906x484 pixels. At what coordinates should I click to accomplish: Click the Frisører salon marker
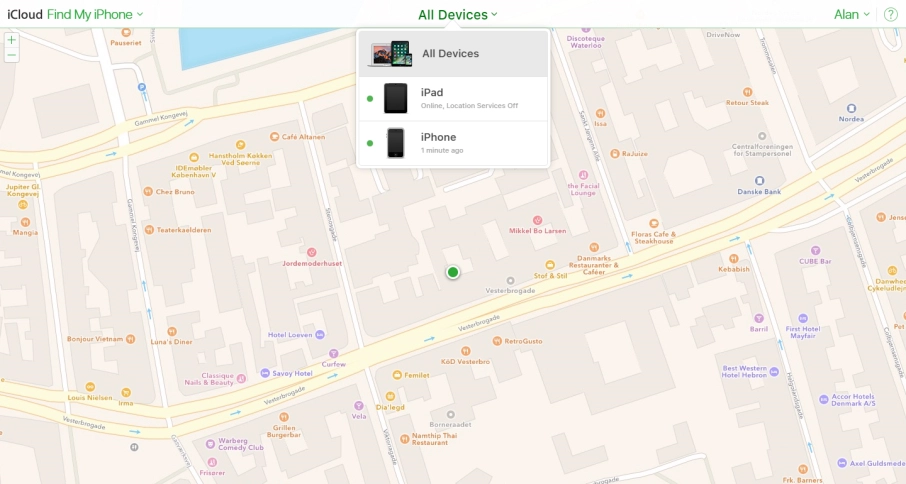pos(212,462)
